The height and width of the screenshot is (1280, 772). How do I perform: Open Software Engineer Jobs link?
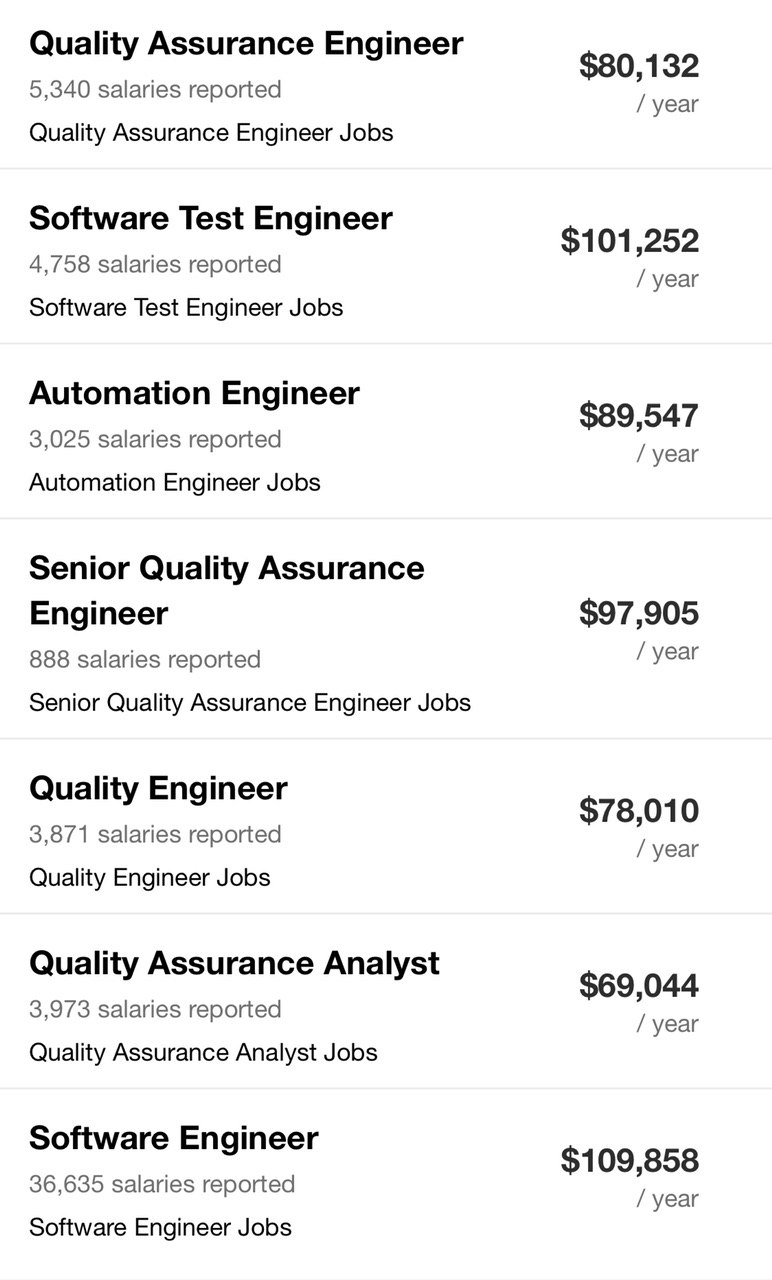160,1227
